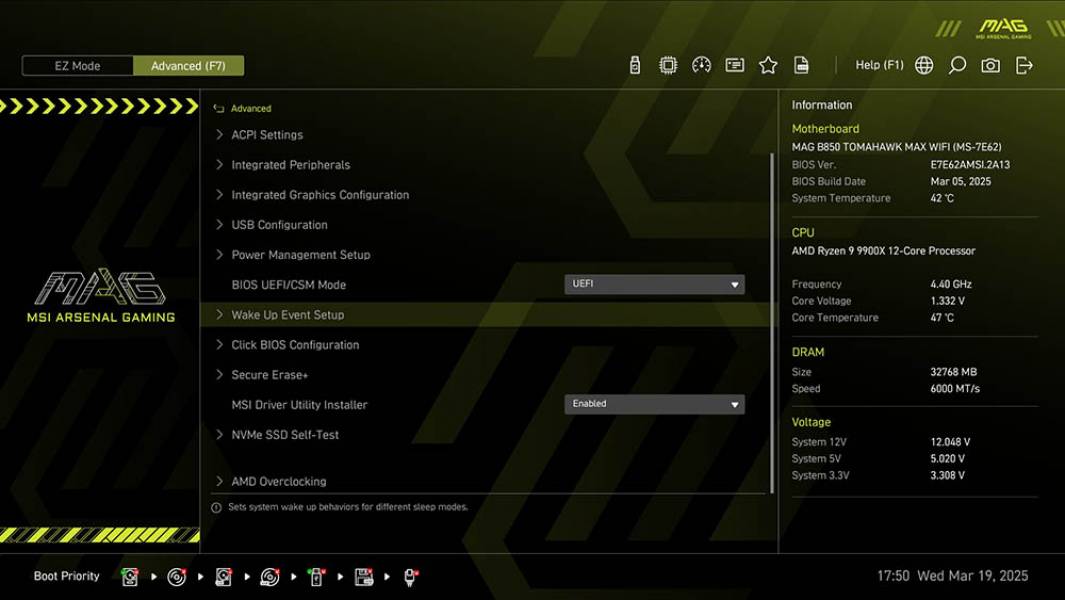
Task: Click the Advanced breadcrumb label
Action: (251, 108)
